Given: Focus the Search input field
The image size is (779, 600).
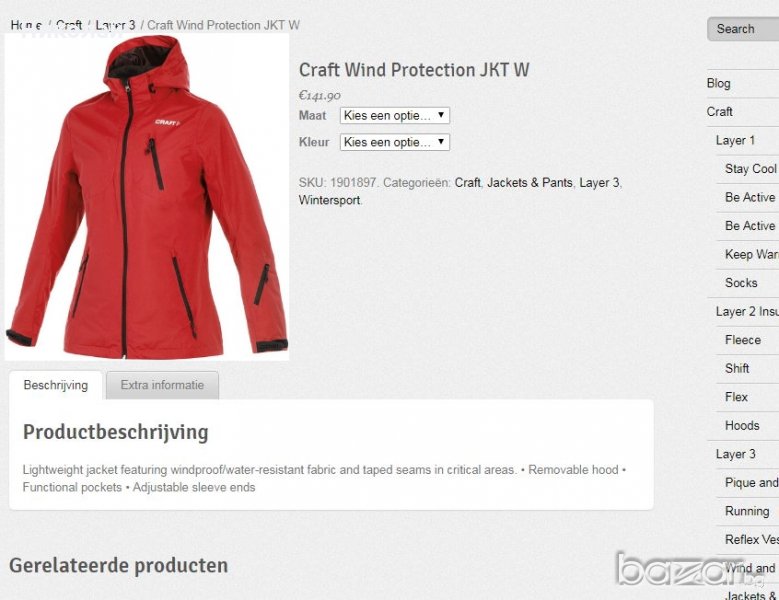Looking at the screenshot, I should (x=743, y=29).
